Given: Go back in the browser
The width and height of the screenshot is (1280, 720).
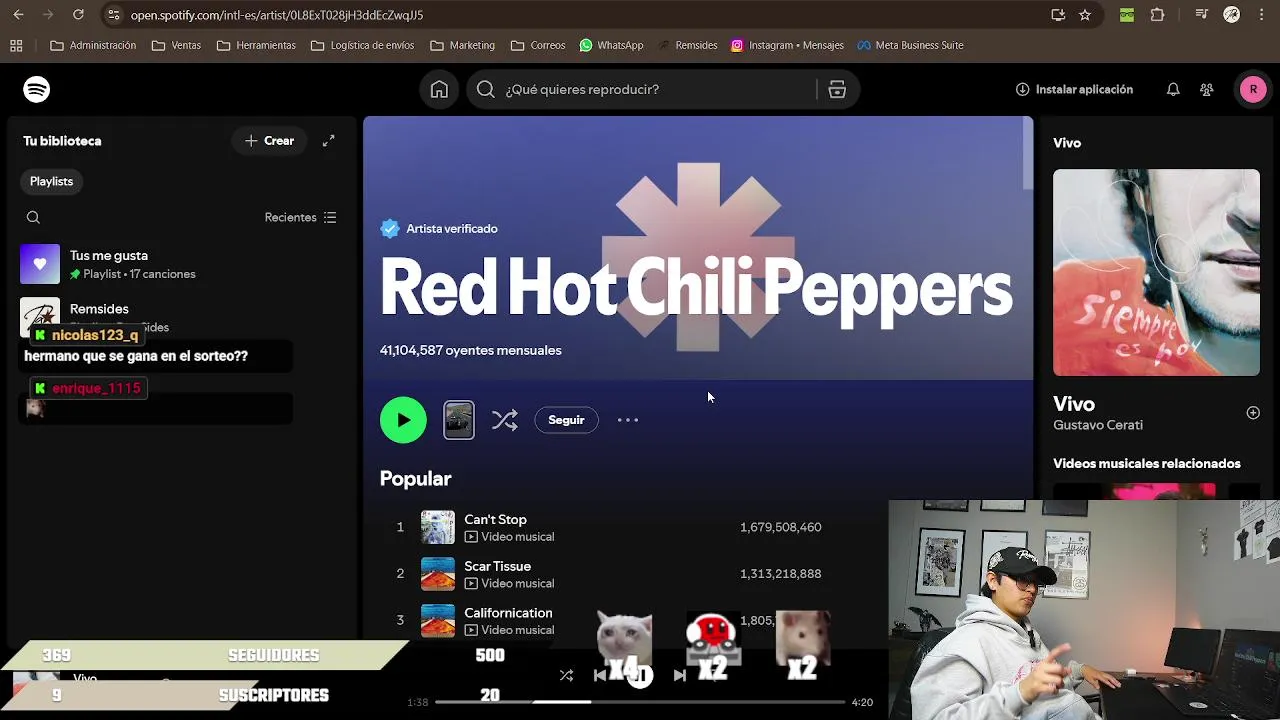Looking at the screenshot, I should pos(18,15).
